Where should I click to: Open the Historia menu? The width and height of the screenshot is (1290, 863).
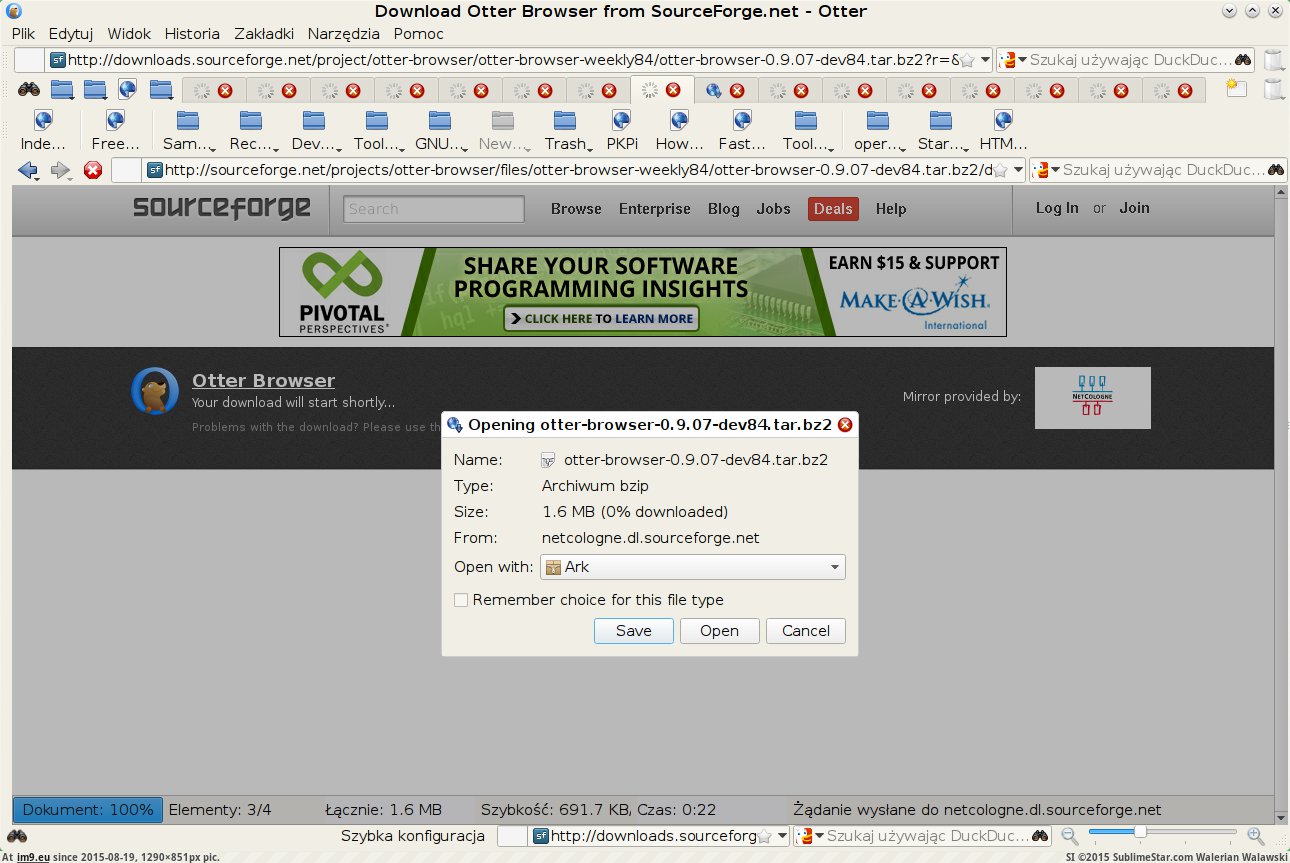192,33
